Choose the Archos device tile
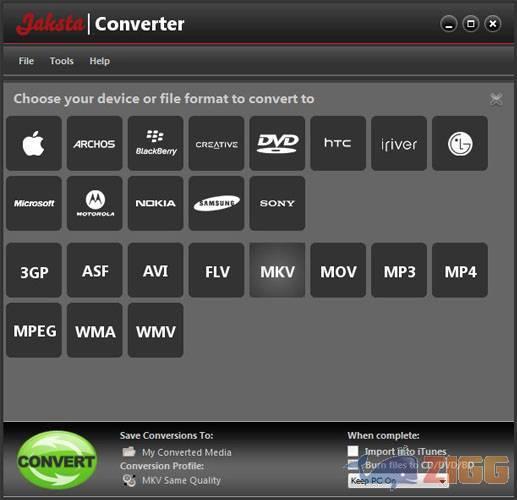This screenshot has height=500, width=517. pyautogui.click(x=95, y=143)
